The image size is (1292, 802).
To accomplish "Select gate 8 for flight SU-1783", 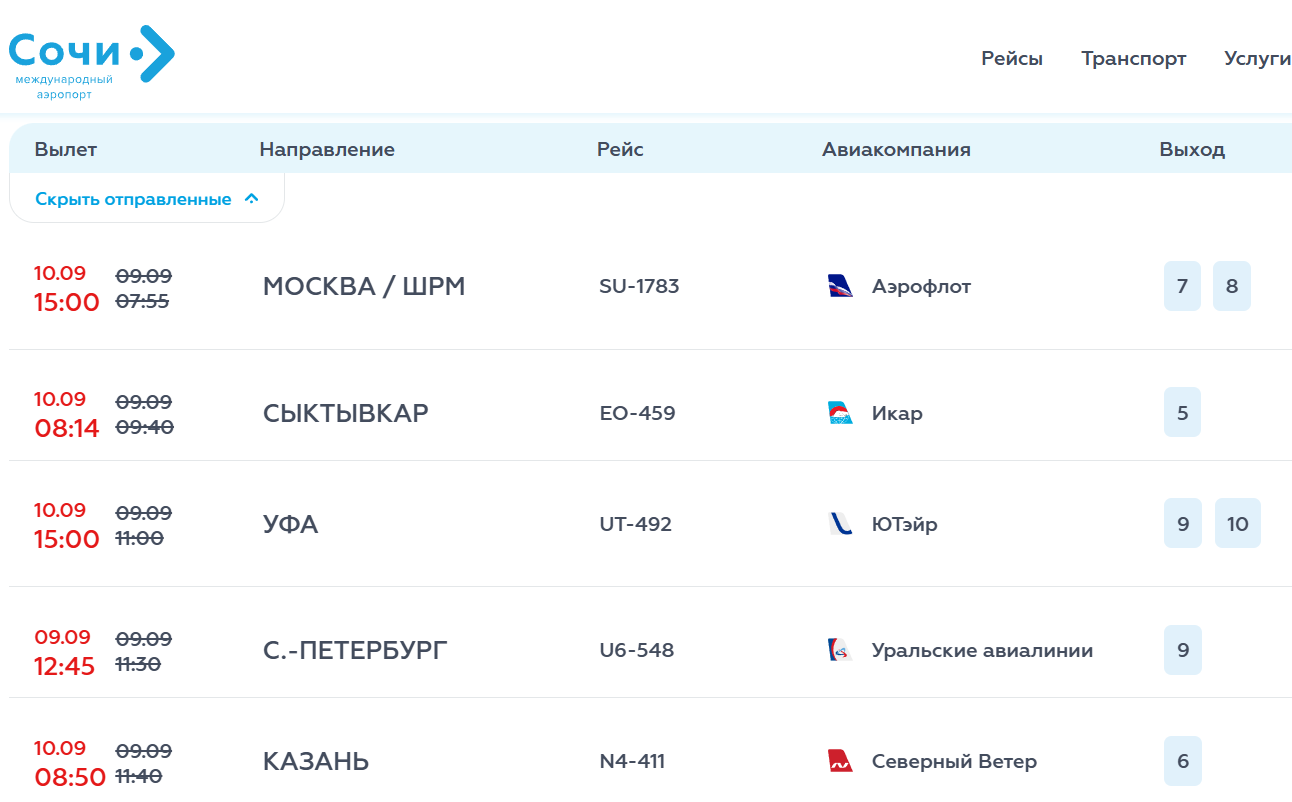I will point(1232,286).
